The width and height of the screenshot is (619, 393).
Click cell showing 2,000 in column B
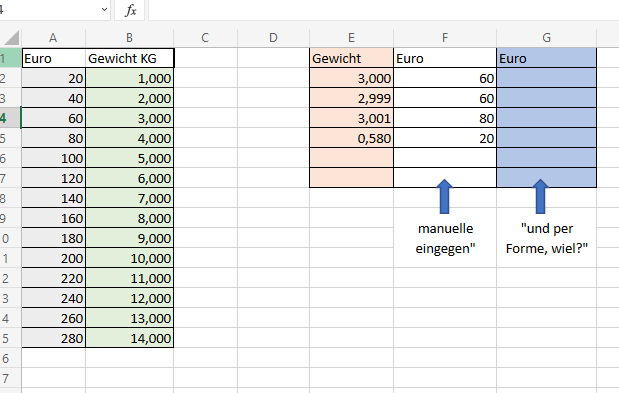pos(129,98)
